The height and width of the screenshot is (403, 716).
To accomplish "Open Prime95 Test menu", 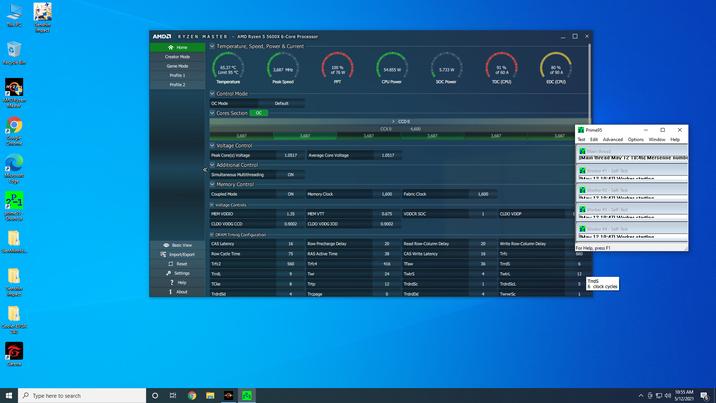I will tap(581, 140).
